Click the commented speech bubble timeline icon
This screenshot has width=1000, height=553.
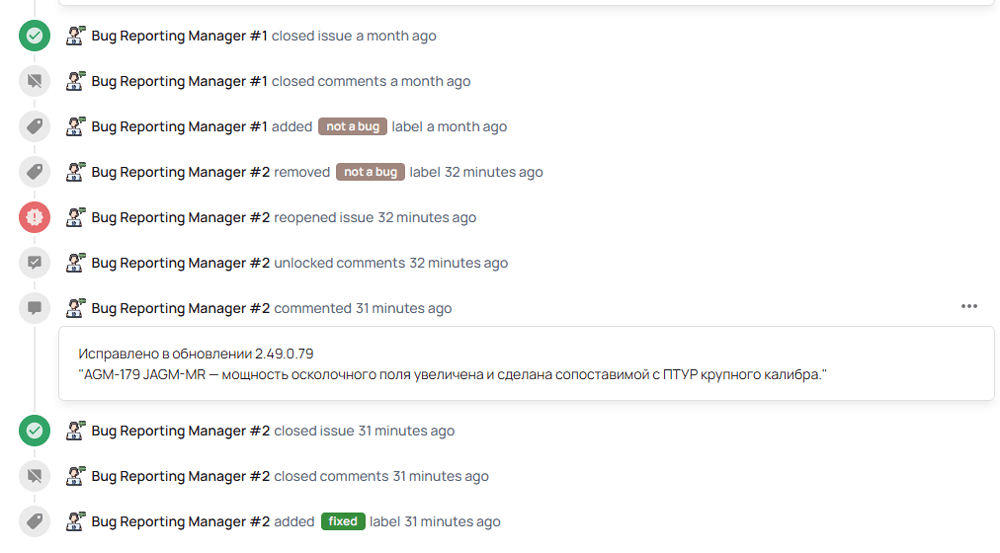click(x=34, y=308)
